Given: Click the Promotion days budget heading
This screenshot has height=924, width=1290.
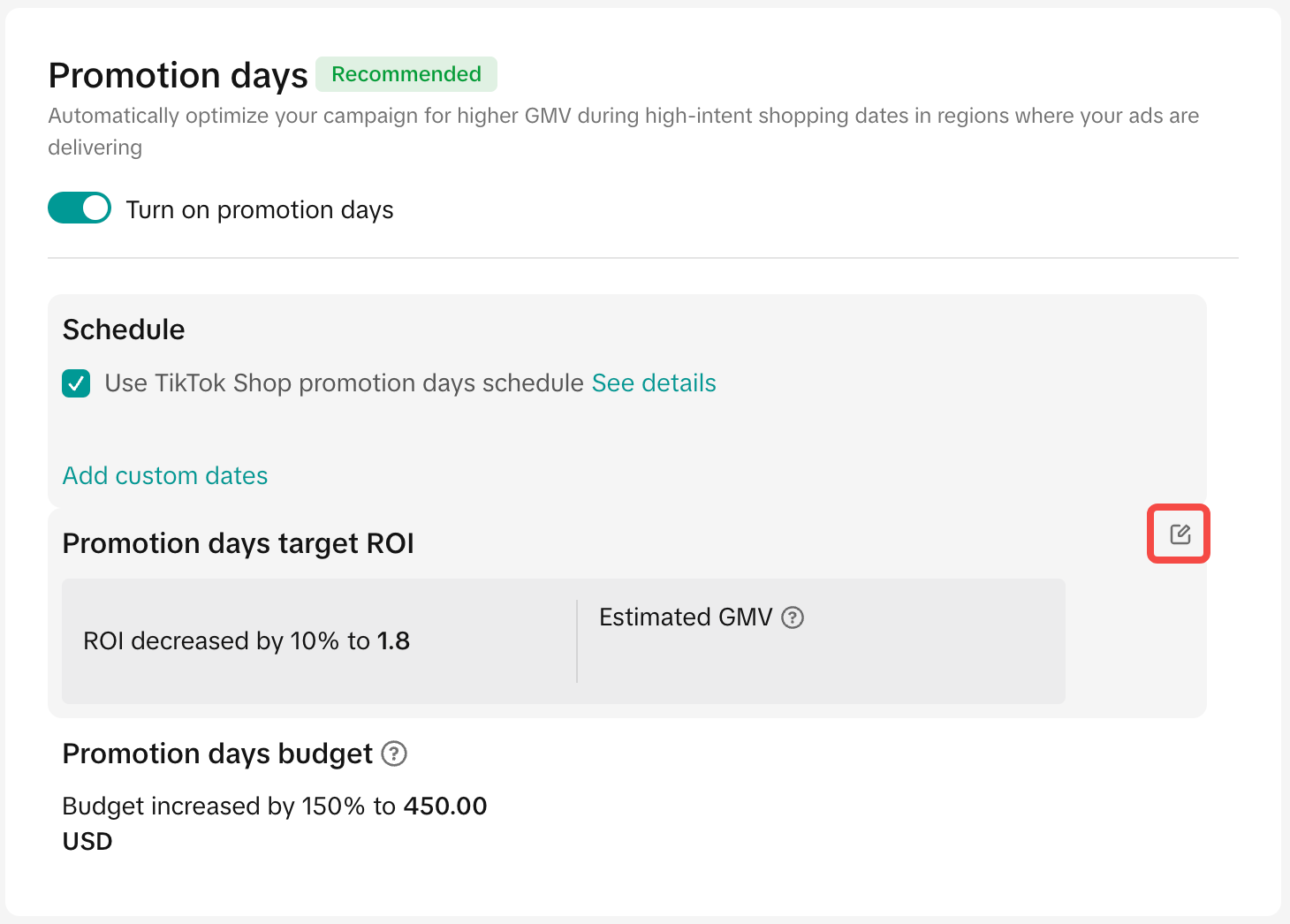Looking at the screenshot, I should click(x=217, y=754).
